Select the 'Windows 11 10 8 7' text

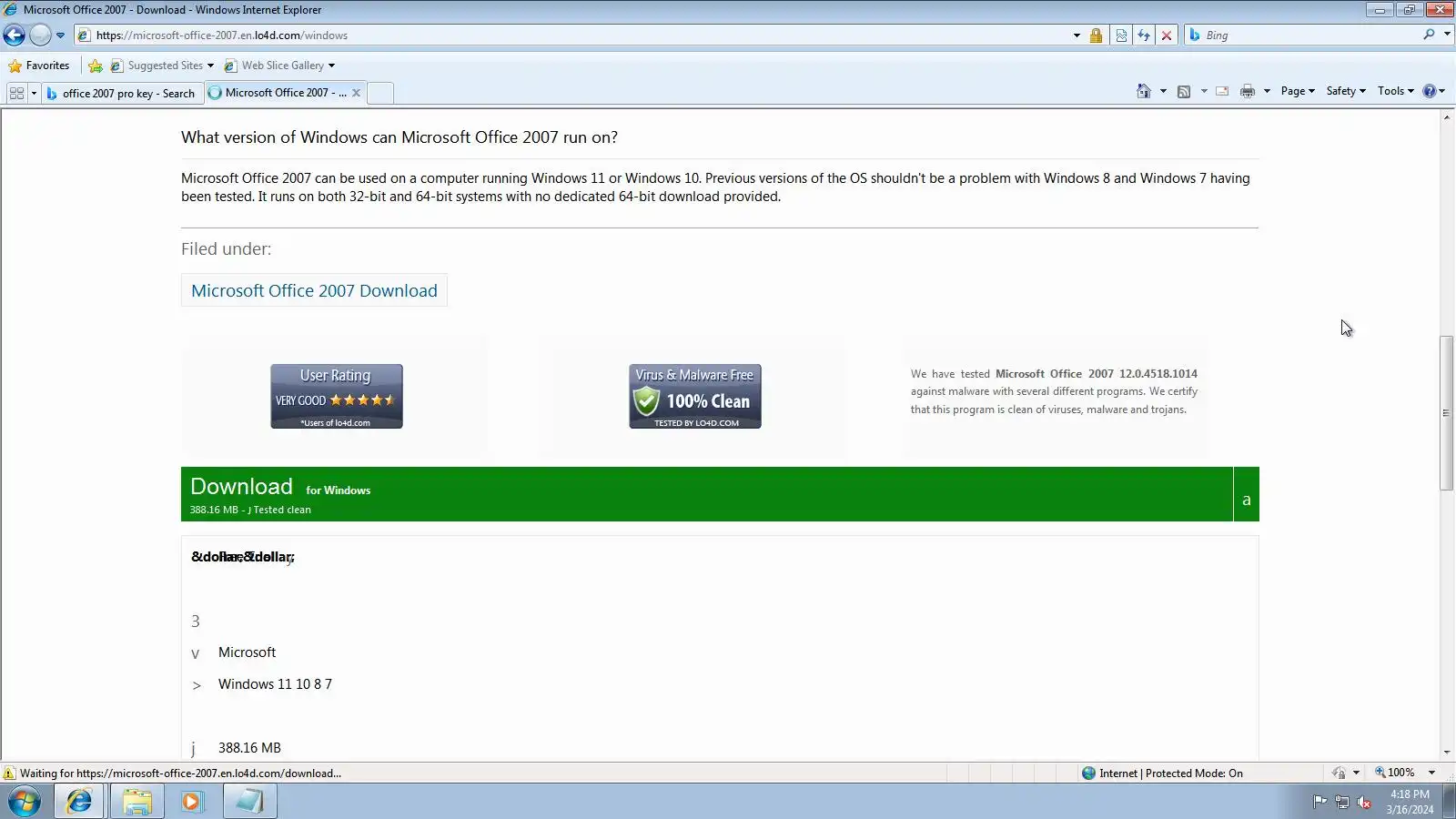click(x=275, y=684)
